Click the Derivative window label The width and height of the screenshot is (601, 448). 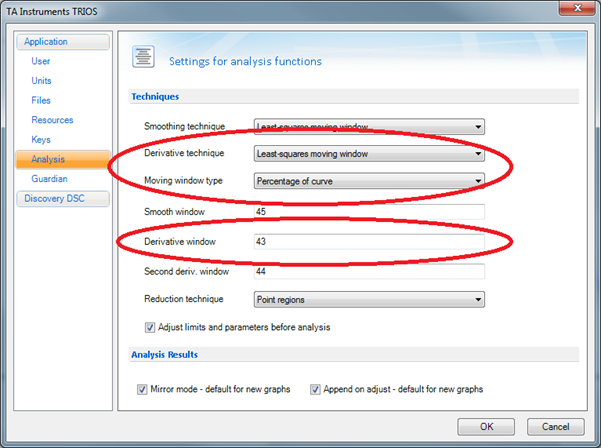click(180, 241)
